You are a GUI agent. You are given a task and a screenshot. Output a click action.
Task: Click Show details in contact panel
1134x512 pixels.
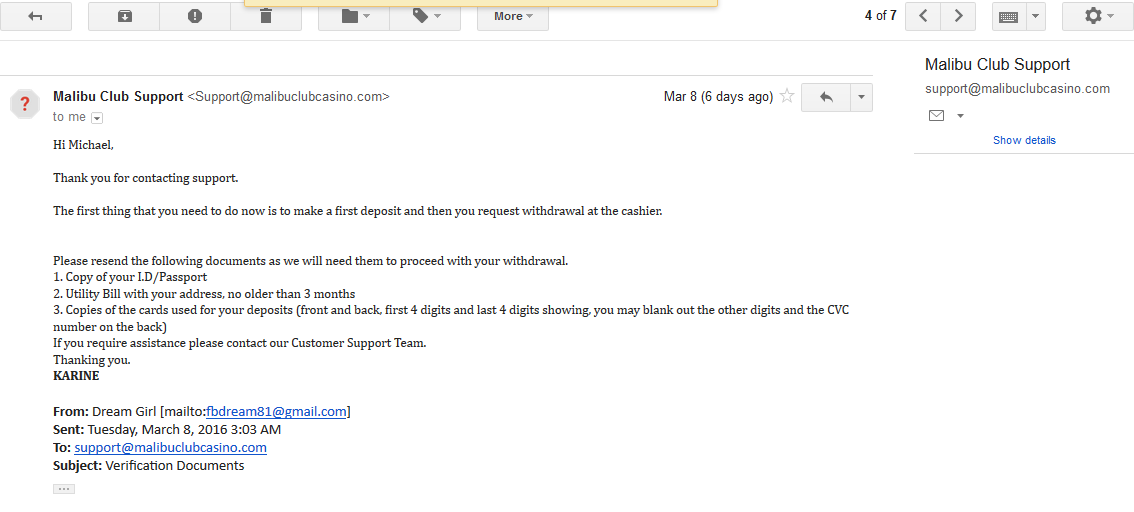pyautogui.click(x=1024, y=140)
